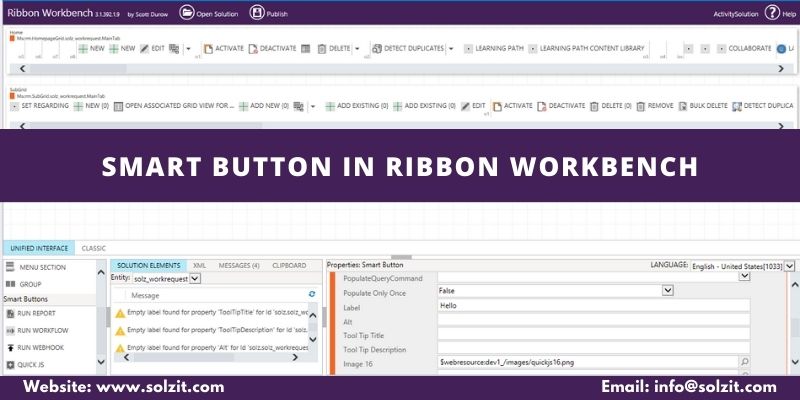Select the RUN WORKFLOW smart button
Screen dimensions: 800x400
click(37, 331)
